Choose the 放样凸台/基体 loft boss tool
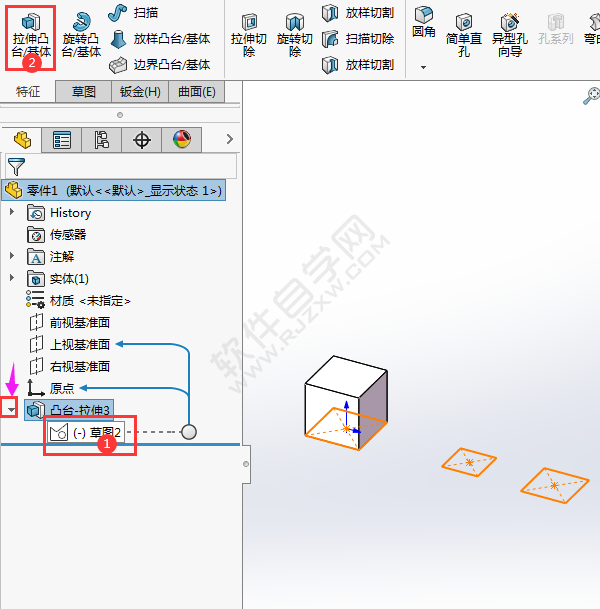The image size is (600, 609). (160, 39)
